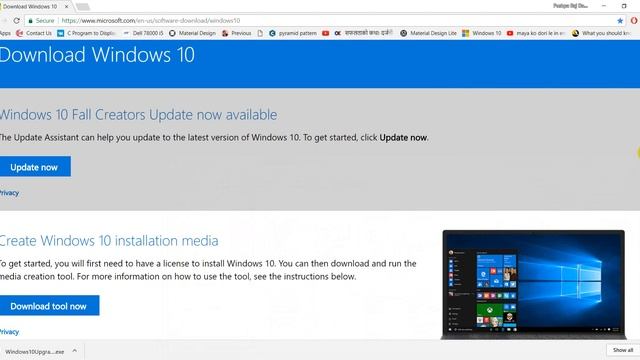The width and height of the screenshot is (640, 360).
Task: Open the downloaded Windows10Upgrade.exe file
Action: pyautogui.click(x=35, y=351)
